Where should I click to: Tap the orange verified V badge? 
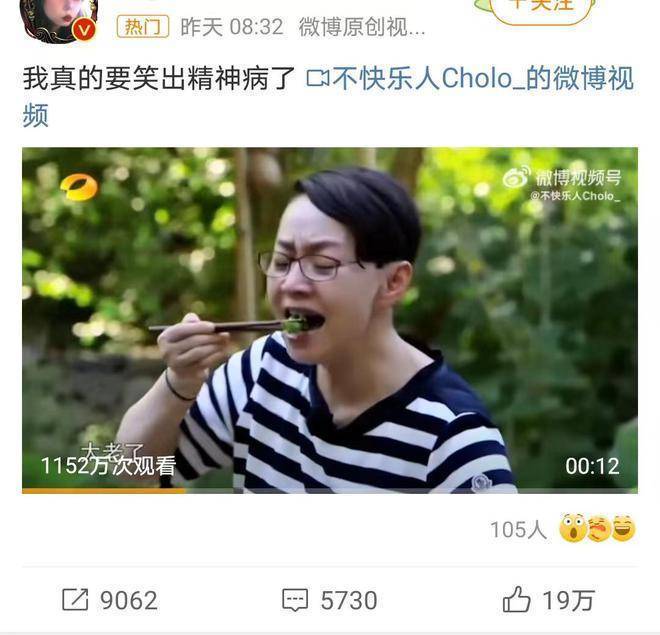pyautogui.click(x=84, y=30)
